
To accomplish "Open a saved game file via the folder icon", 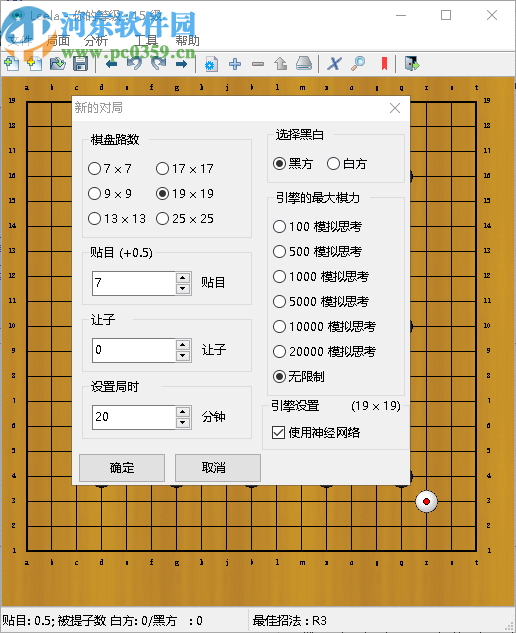I will (x=57, y=64).
